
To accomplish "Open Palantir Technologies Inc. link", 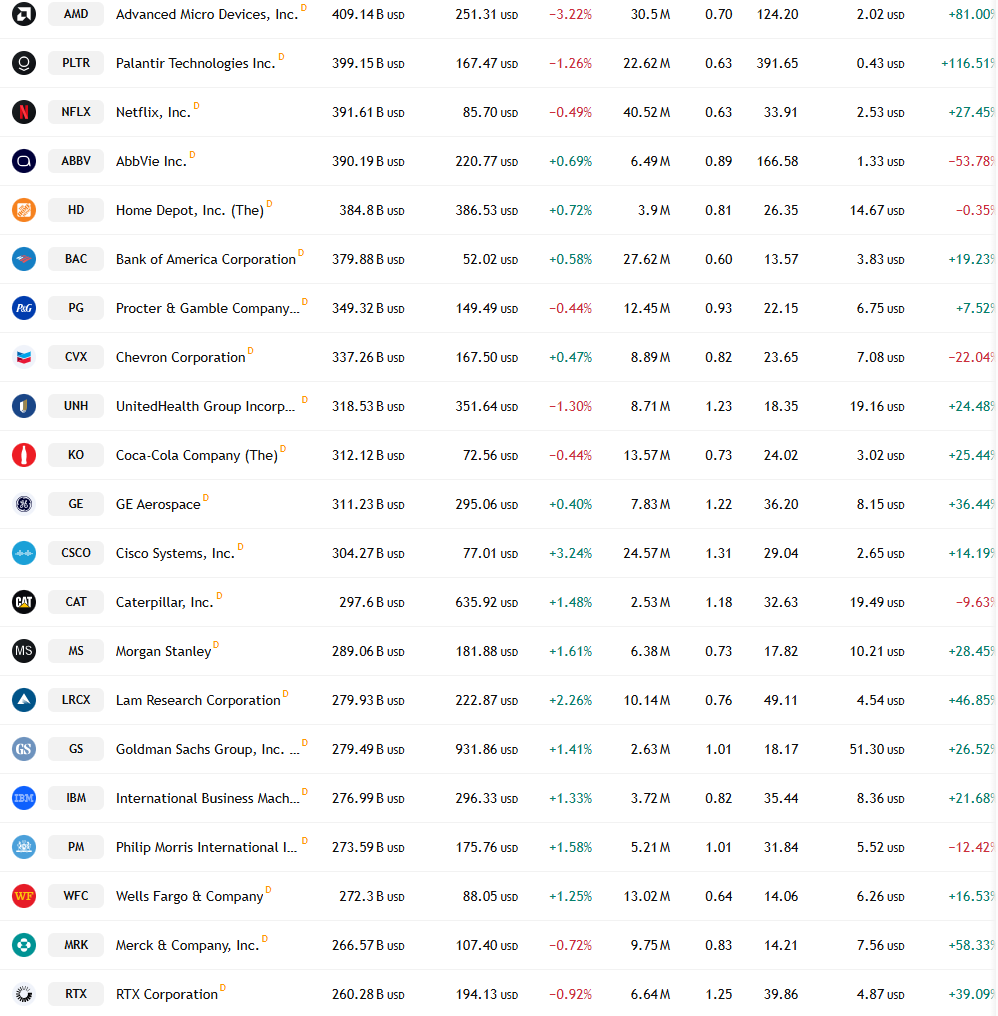I will [x=196, y=64].
